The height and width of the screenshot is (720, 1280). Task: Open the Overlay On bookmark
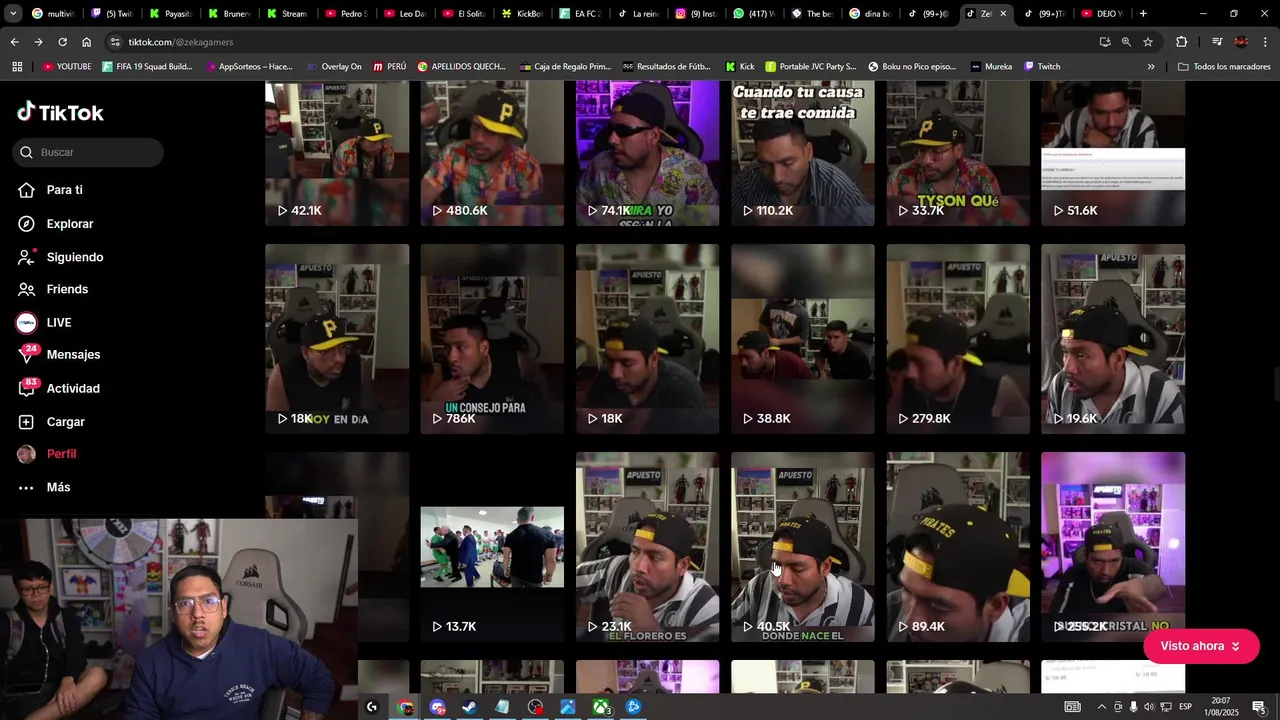pos(334,67)
